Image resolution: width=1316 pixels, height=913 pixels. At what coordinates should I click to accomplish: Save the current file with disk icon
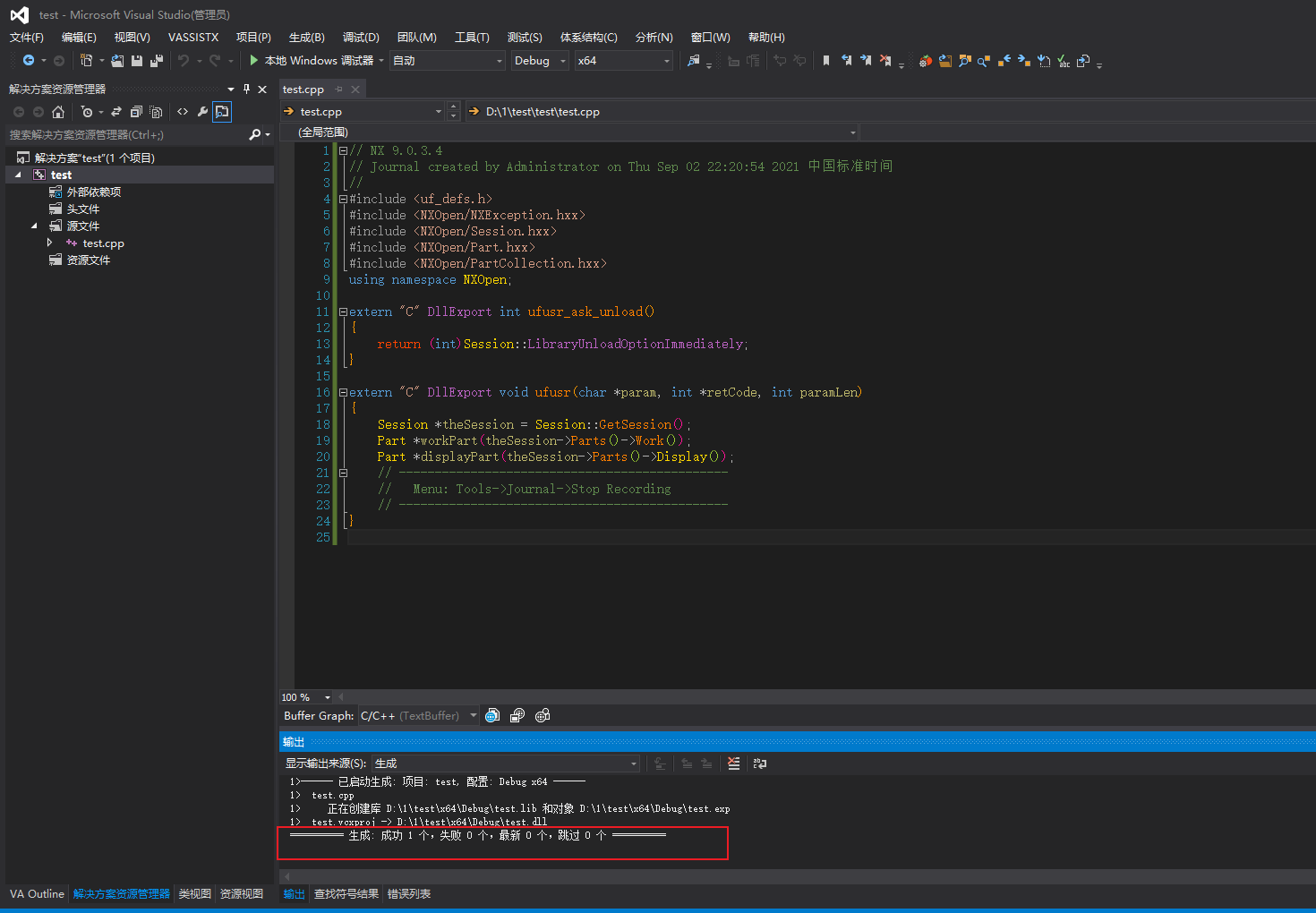(137, 61)
